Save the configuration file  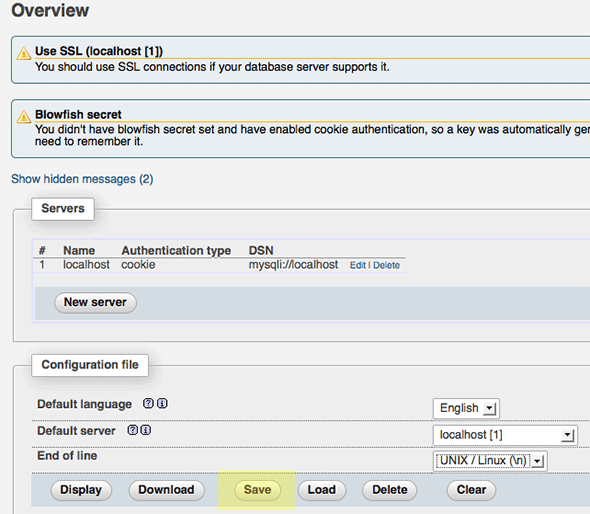coord(257,490)
